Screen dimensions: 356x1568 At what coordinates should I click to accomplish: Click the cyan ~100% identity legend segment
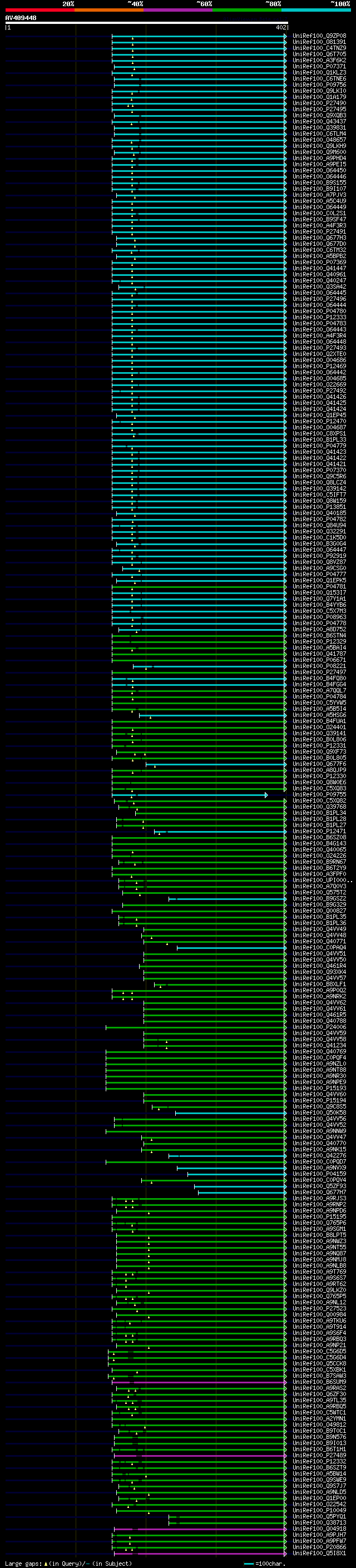pos(316,10)
